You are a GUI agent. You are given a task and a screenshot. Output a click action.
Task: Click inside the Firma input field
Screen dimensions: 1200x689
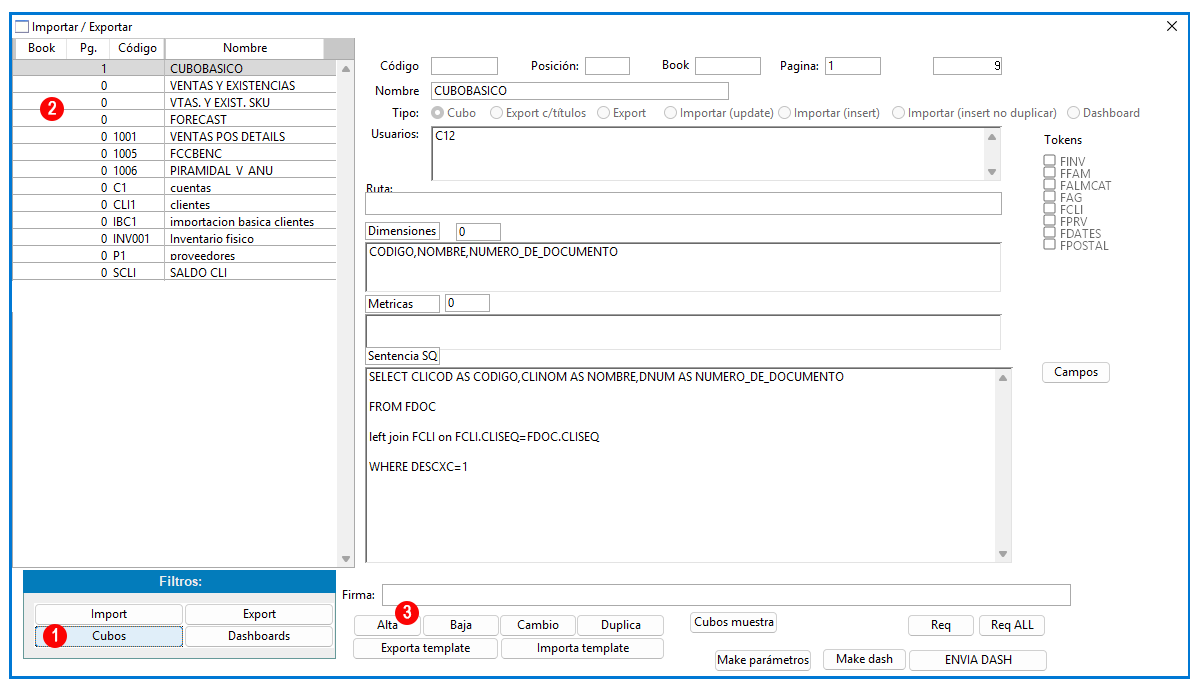(726, 595)
